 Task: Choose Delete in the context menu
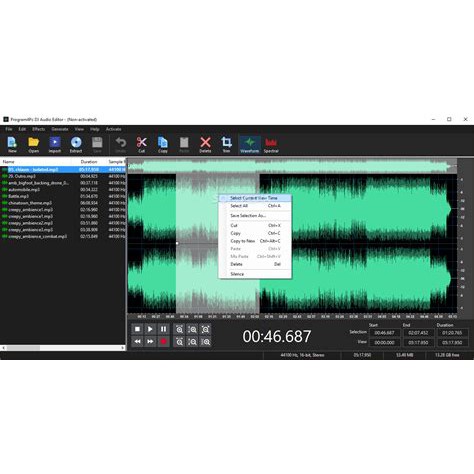pyautogui.click(x=255, y=264)
